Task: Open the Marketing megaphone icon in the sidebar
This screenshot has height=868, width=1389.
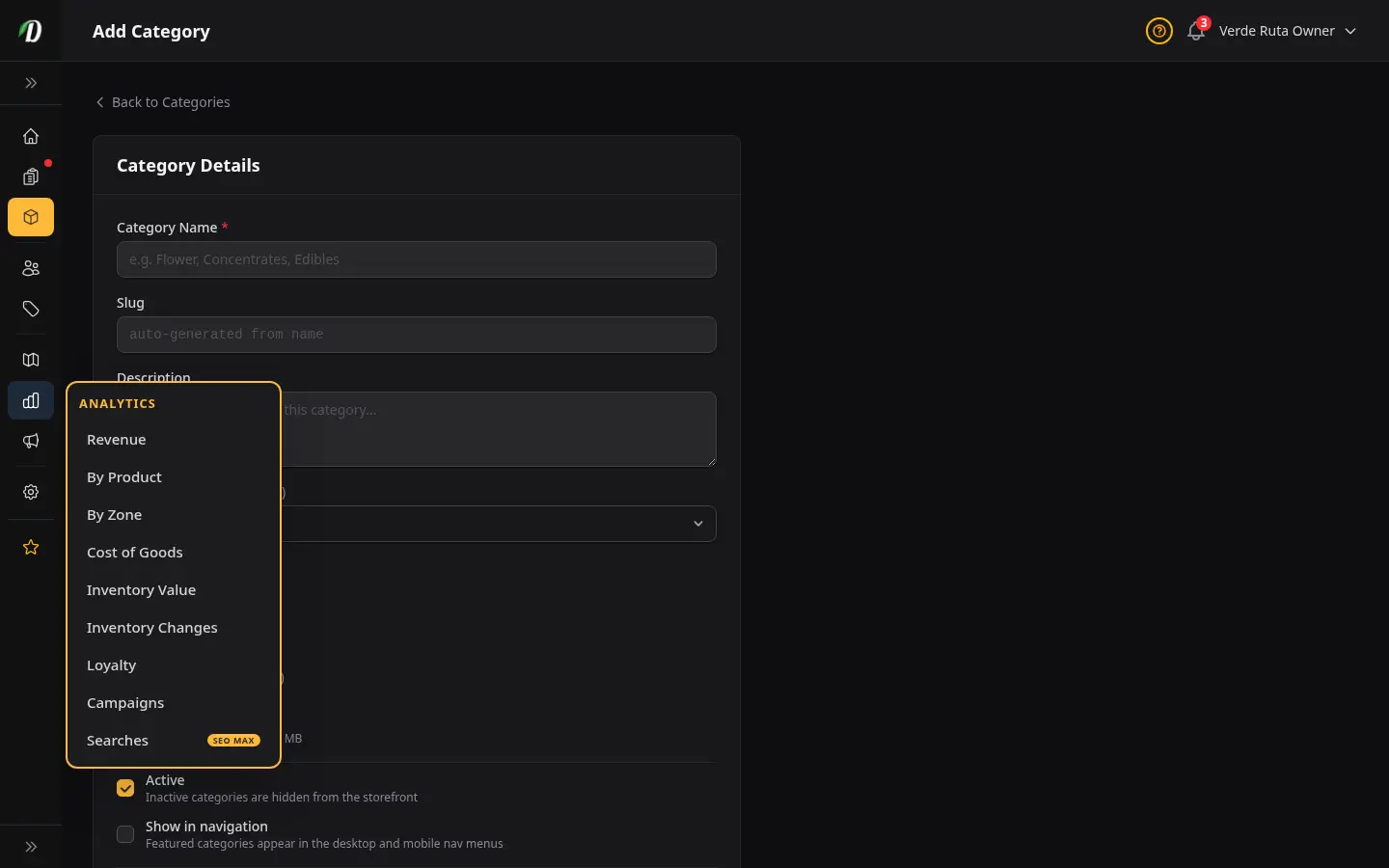Action: tap(31, 441)
